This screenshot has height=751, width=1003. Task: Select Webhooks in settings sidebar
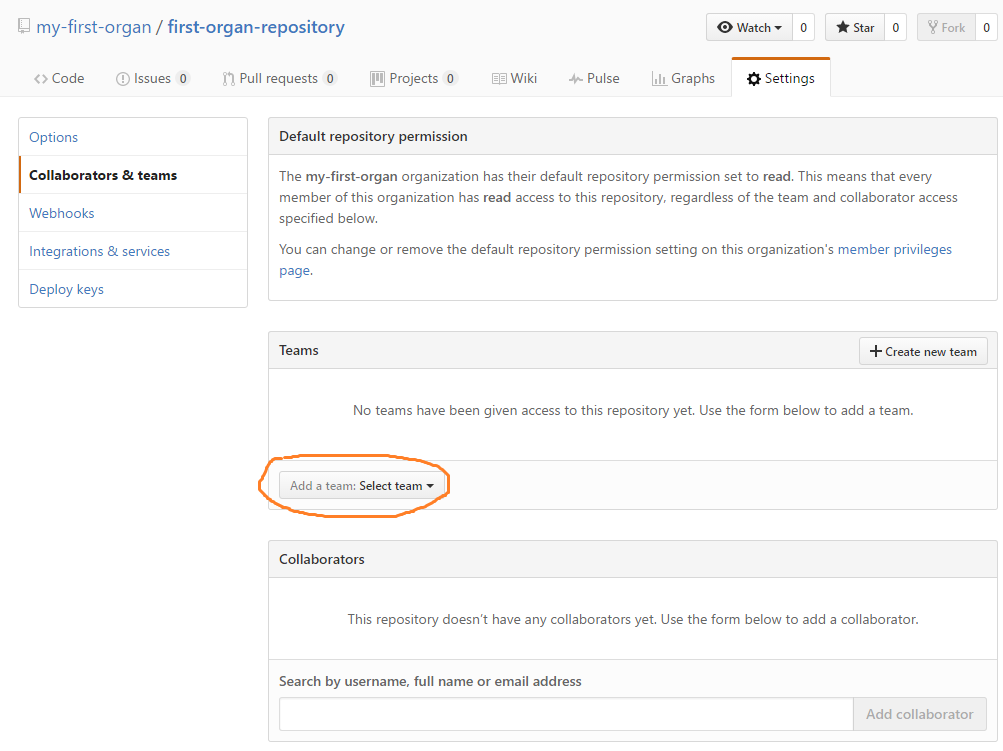click(61, 213)
